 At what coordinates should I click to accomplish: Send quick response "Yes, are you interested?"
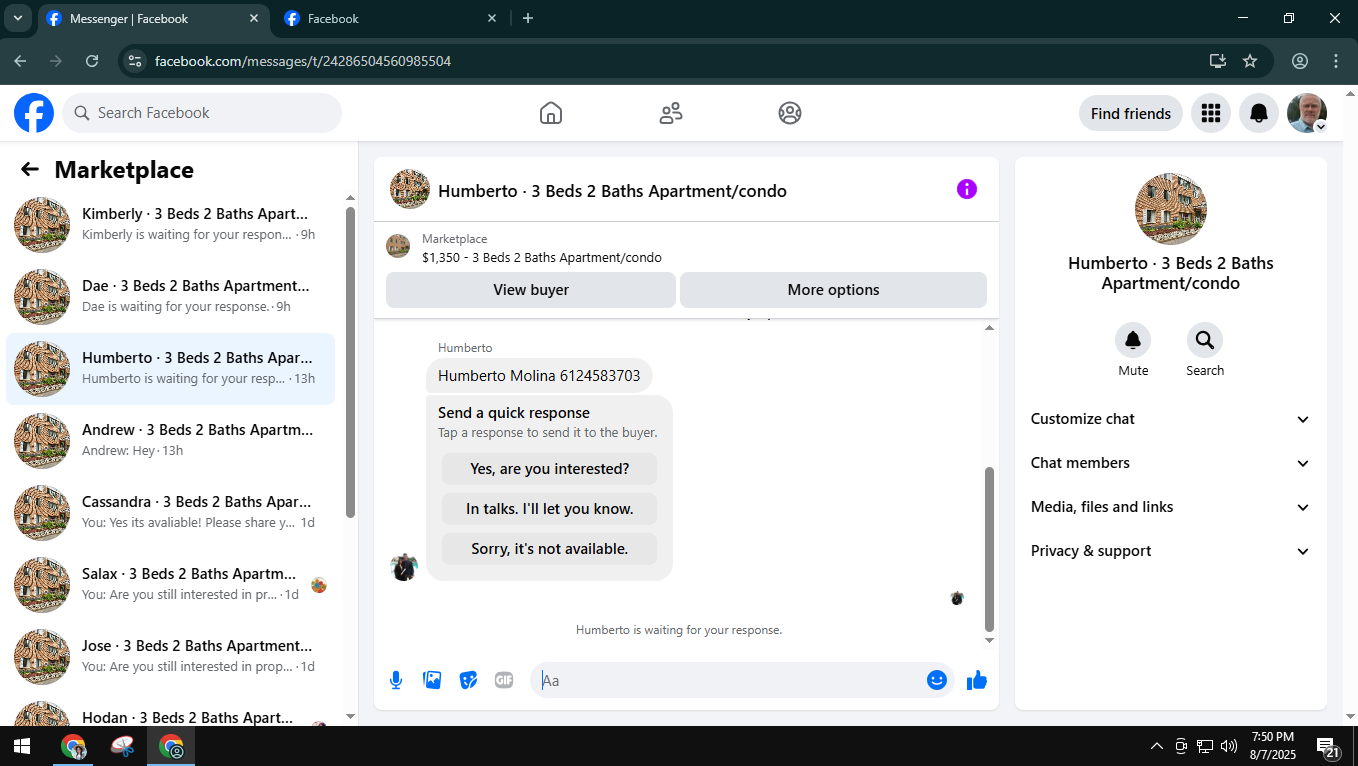coord(550,468)
